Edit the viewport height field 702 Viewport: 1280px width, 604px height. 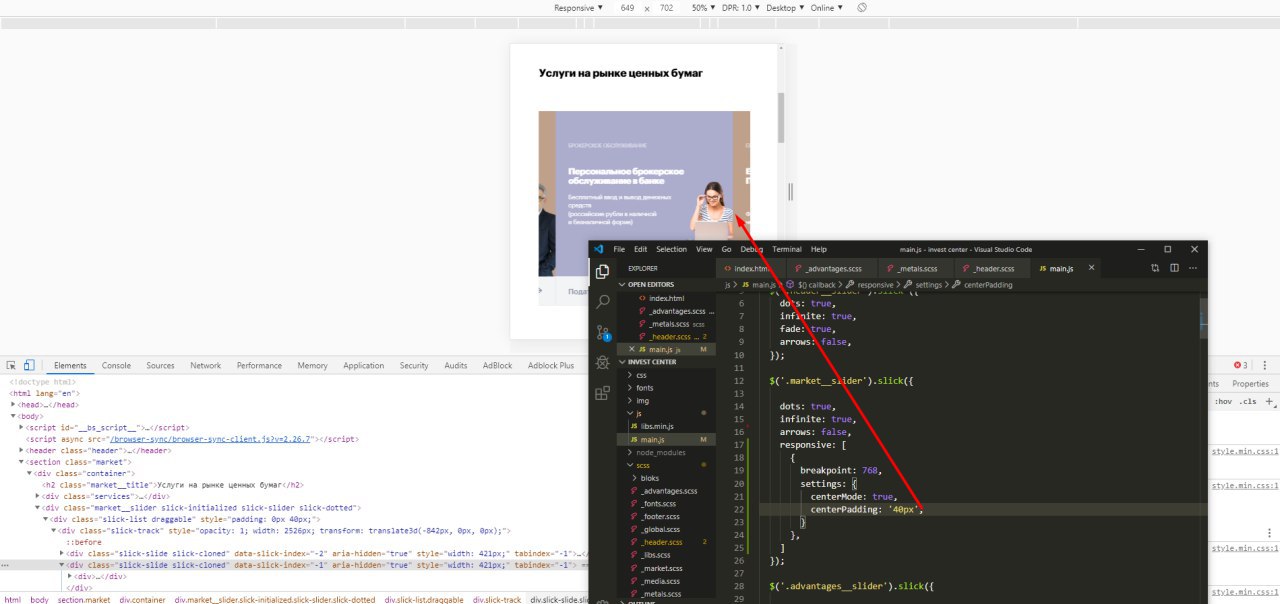(x=666, y=7)
